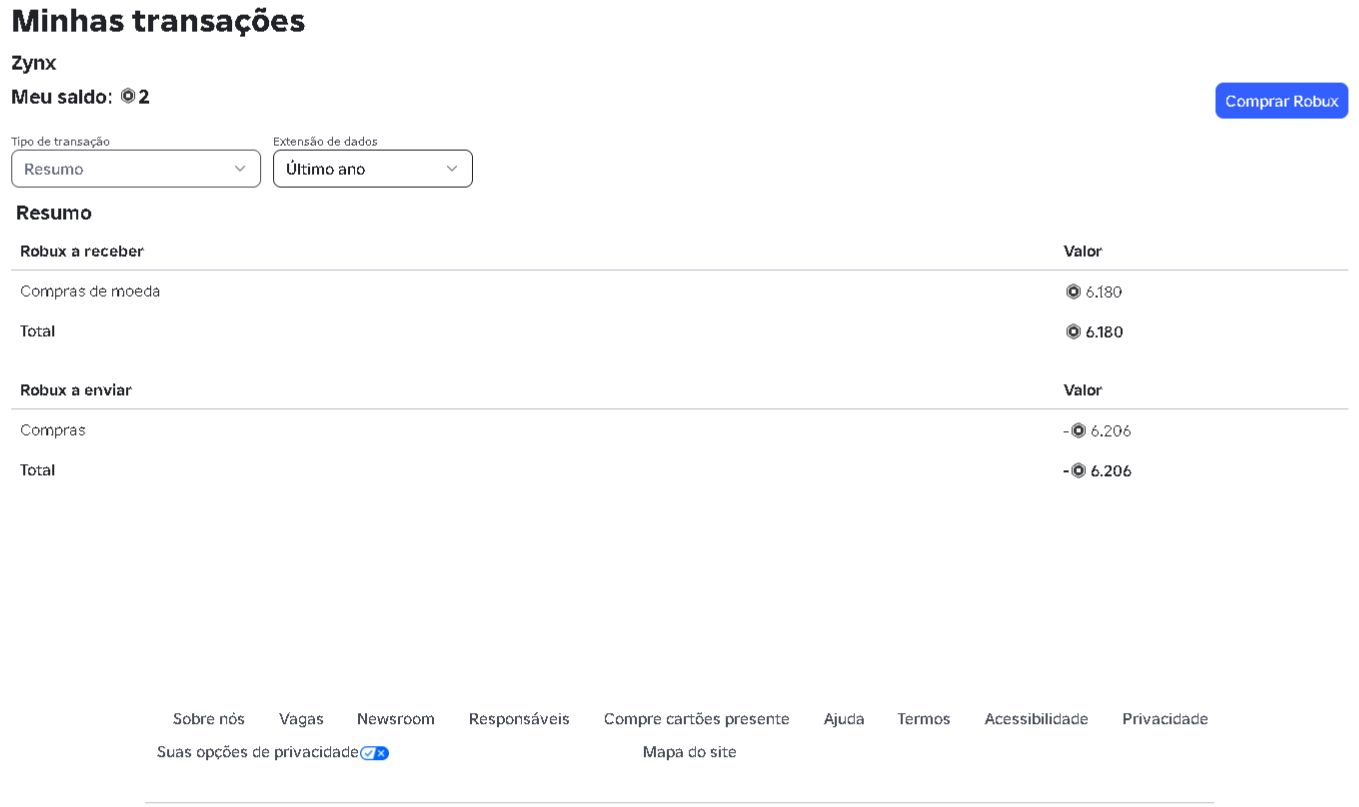Open the Responsáveis footer link
The image size is (1359, 807).
click(x=519, y=719)
